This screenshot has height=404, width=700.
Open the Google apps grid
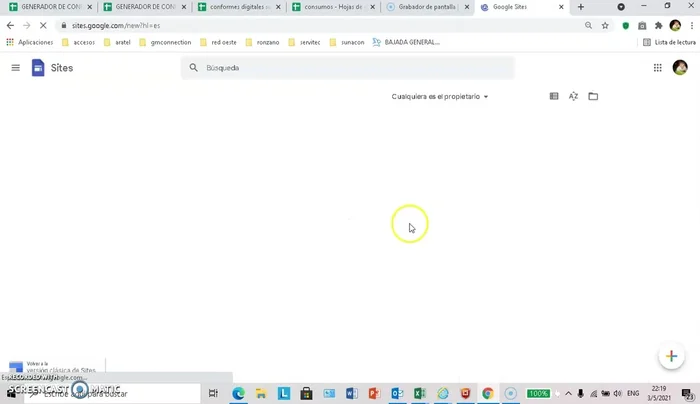658,68
